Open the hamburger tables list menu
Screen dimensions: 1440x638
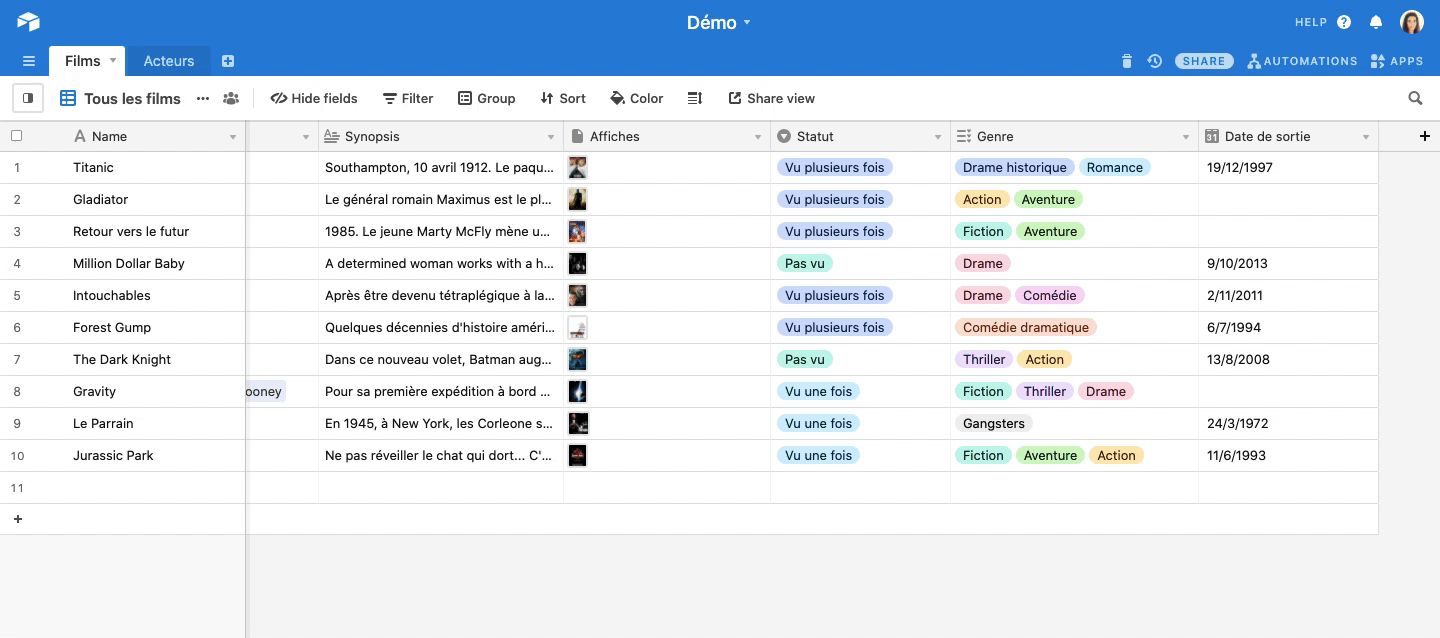(x=28, y=61)
